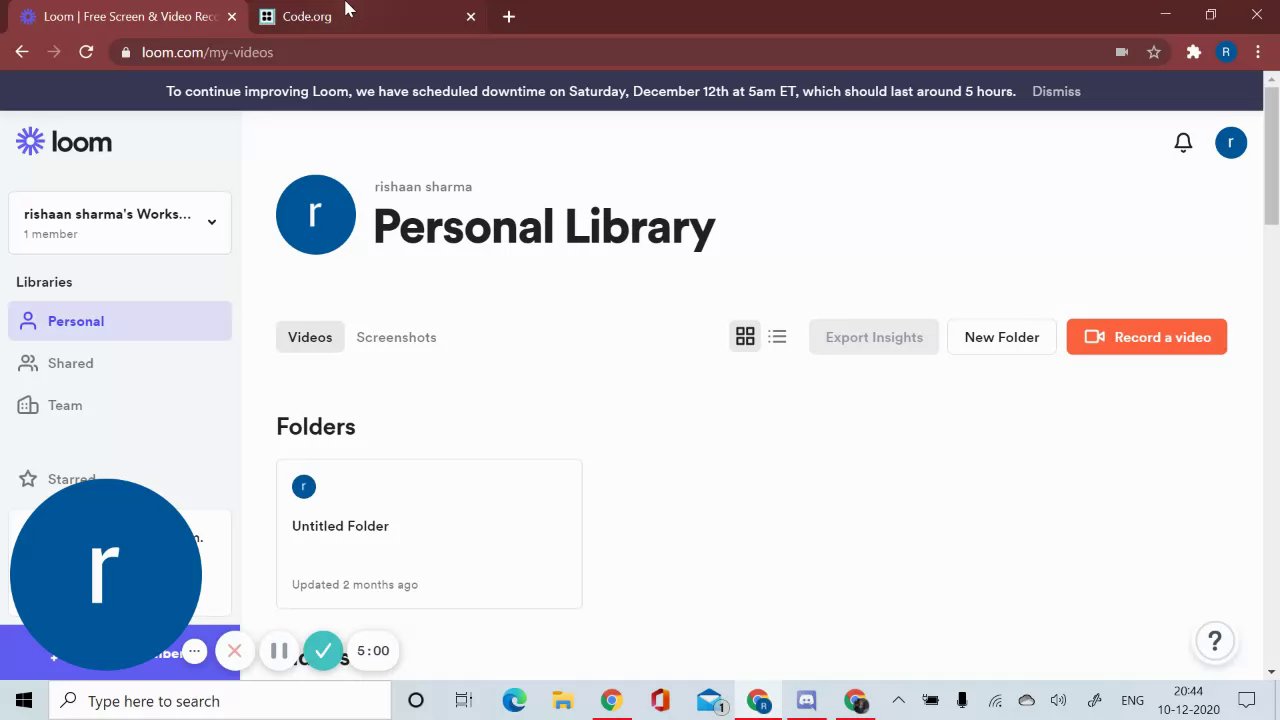Click the taskbar search box

coord(220,701)
